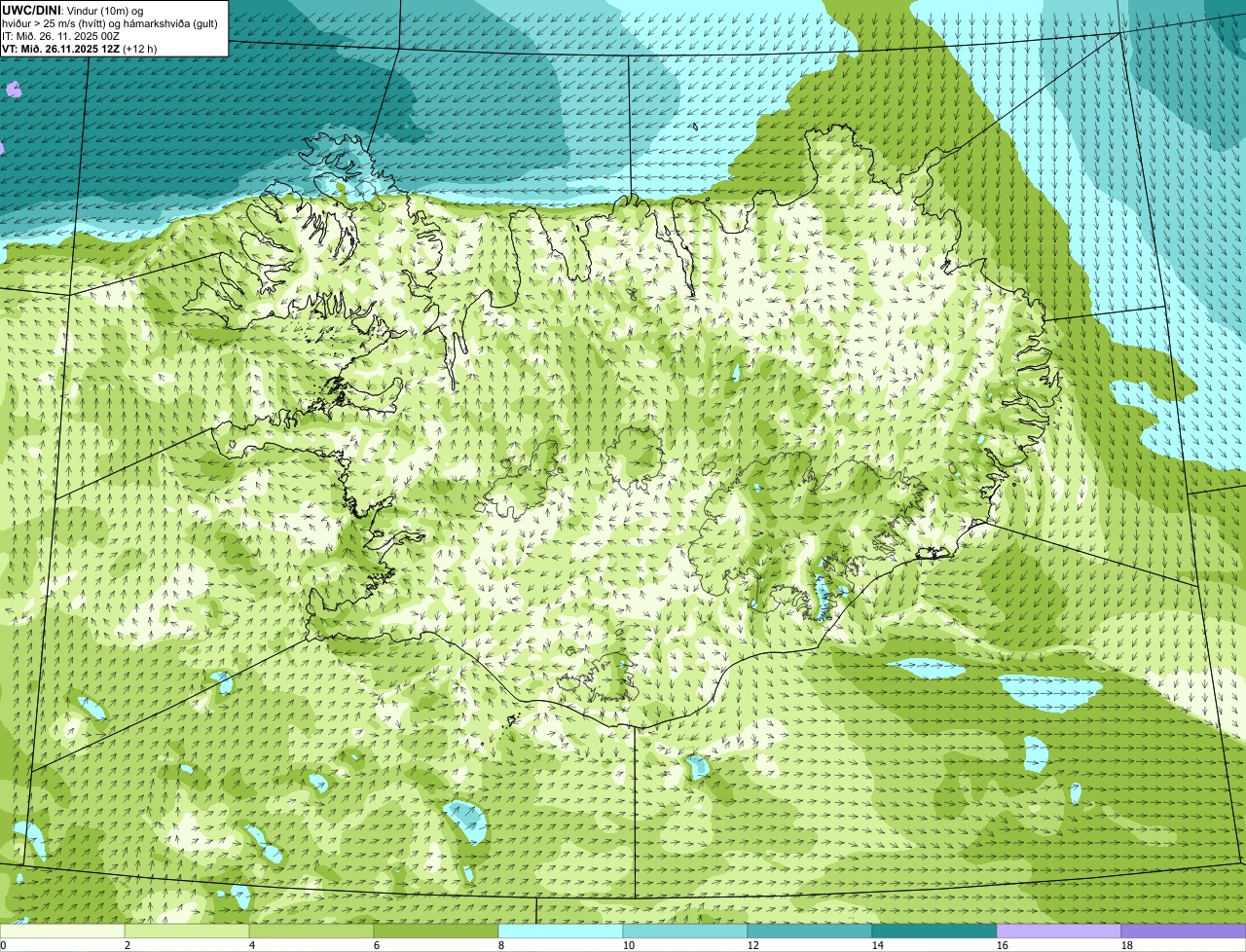Screen dimensions: 1246x952
Task: Click the '2' label on the color scale
Action: [128, 945]
